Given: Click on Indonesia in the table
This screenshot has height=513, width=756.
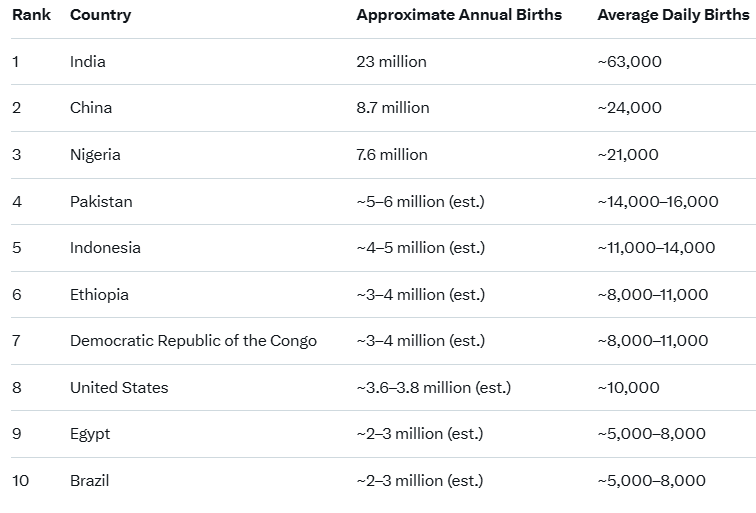Looking at the screenshot, I should tap(105, 248).
